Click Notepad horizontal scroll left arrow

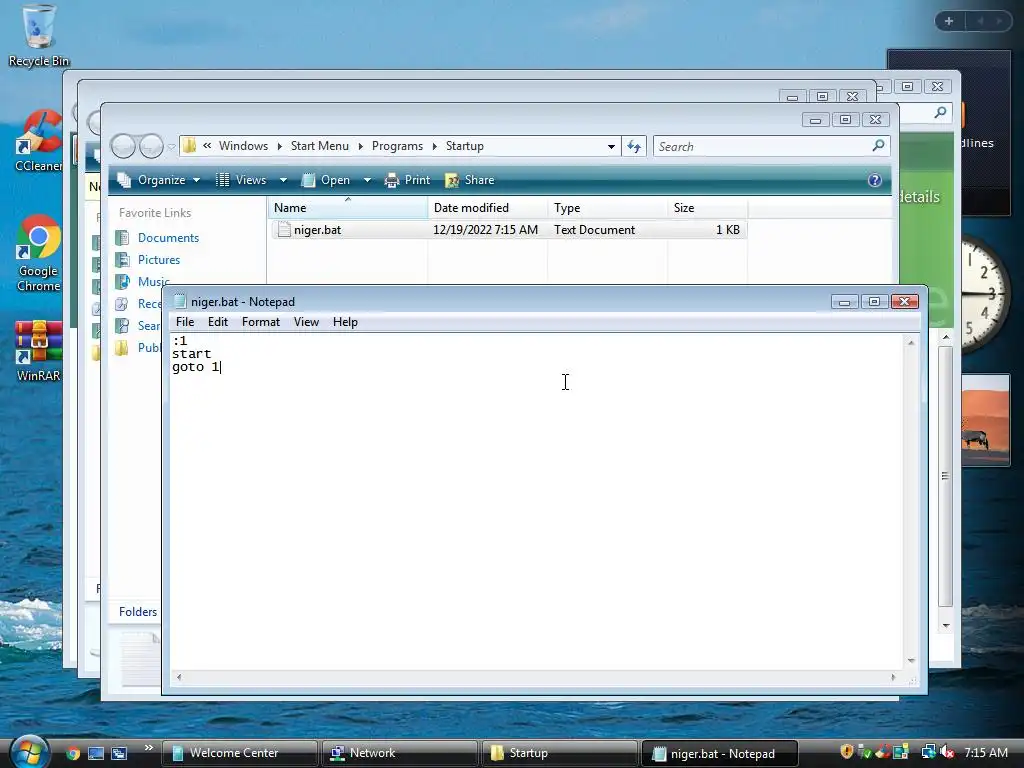click(x=179, y=677)
